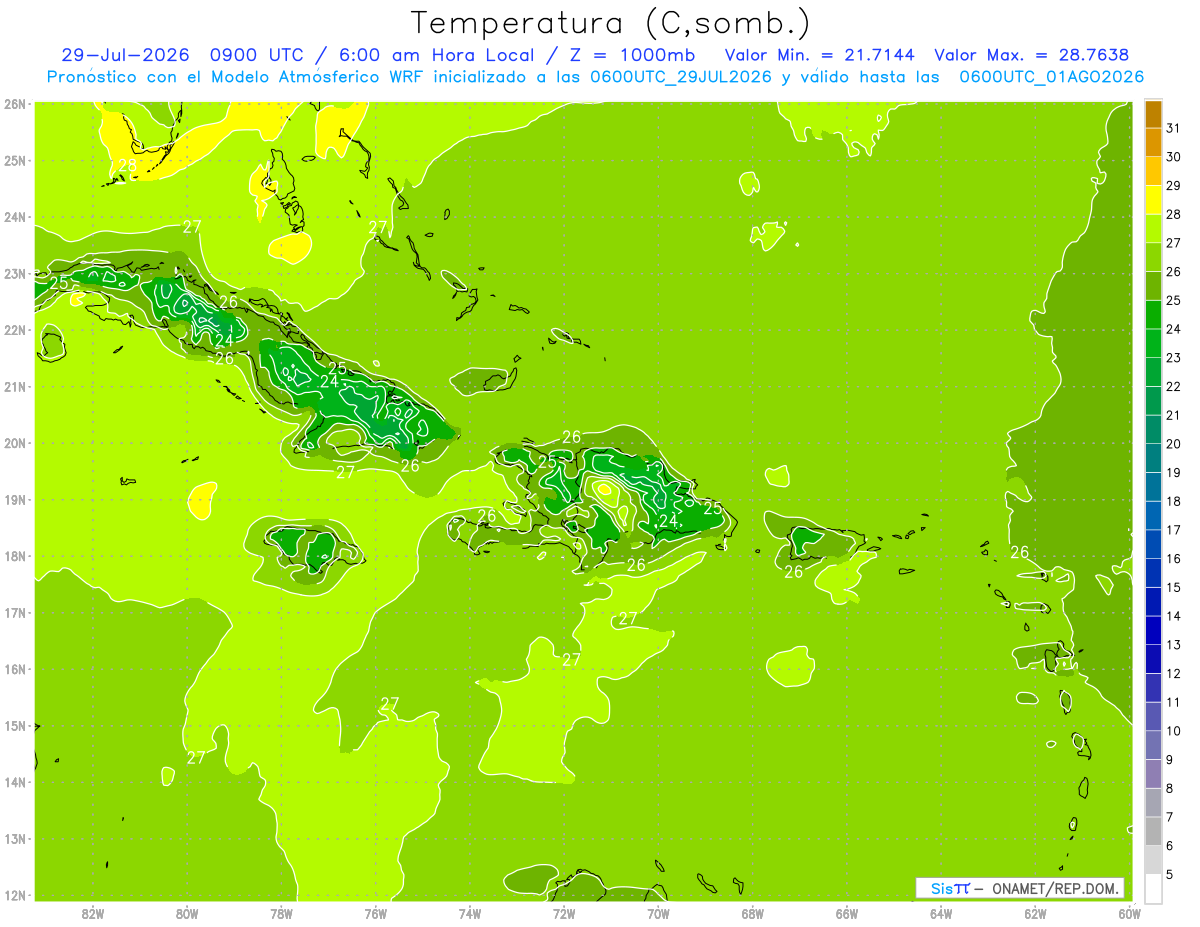Click the "26N" latitude axis label
Viewport: 1200px width, 927px height.
tap(14, 104)
